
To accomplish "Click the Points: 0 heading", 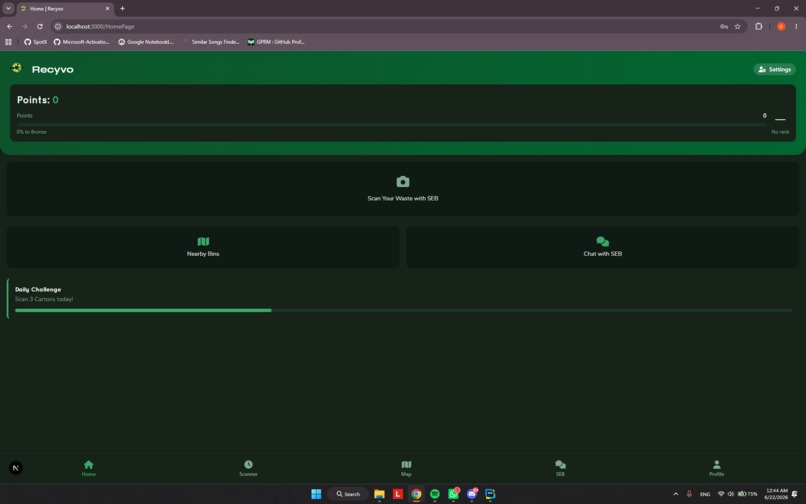I will [38, 100].
